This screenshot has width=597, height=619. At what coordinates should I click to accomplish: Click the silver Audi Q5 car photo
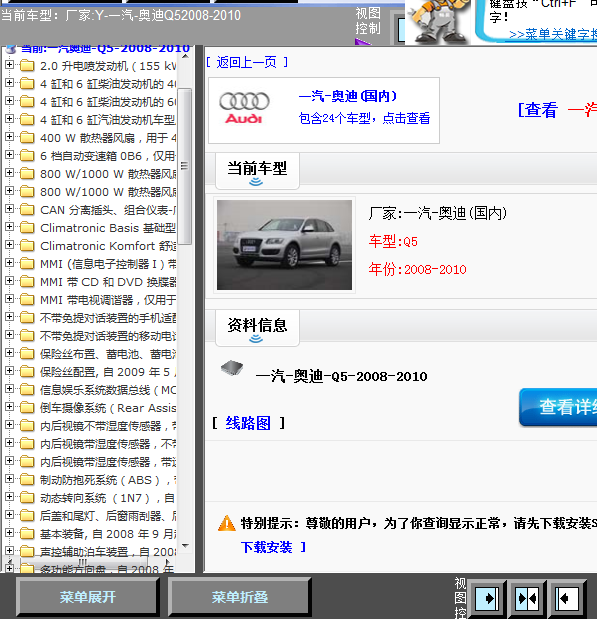point(284,245)
